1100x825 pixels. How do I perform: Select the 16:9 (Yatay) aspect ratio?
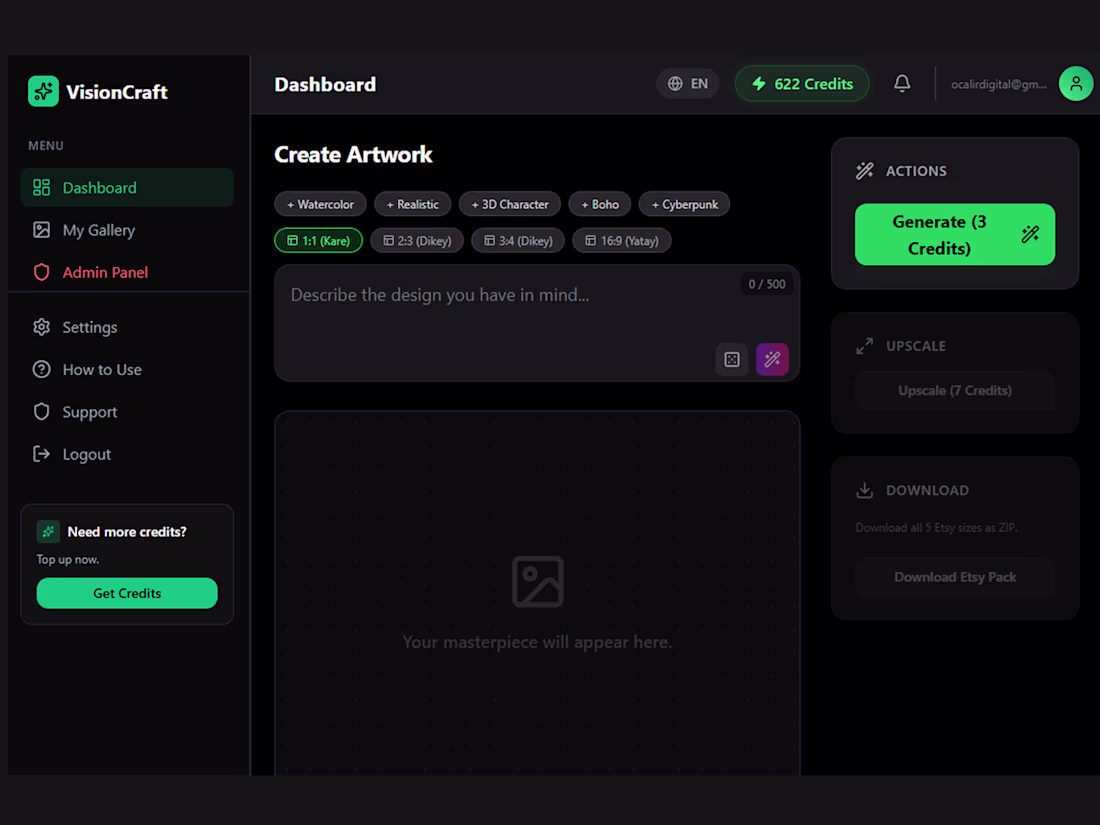click(622, 241)
